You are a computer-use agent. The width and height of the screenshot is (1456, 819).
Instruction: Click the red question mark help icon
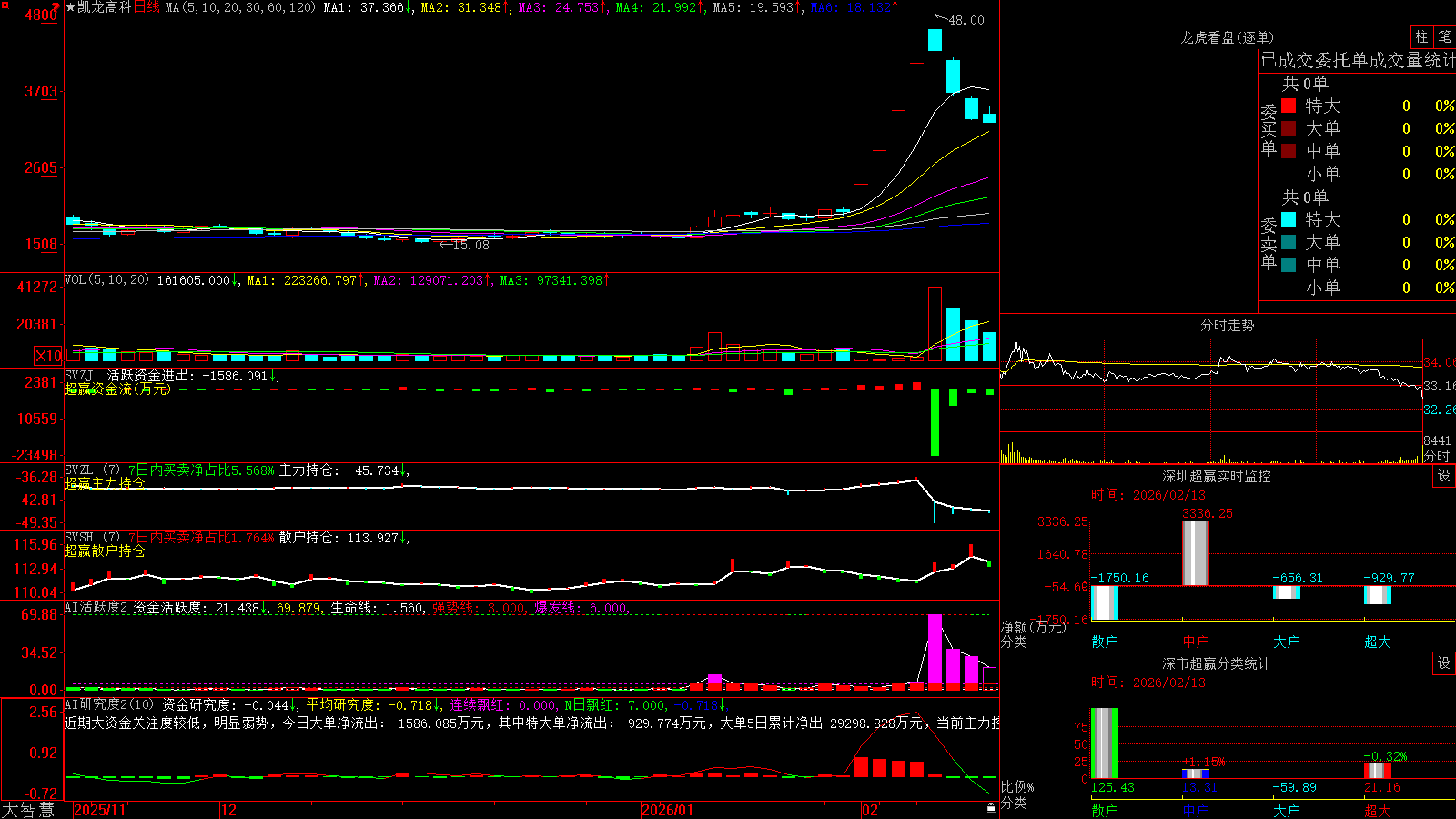point(56,7)
